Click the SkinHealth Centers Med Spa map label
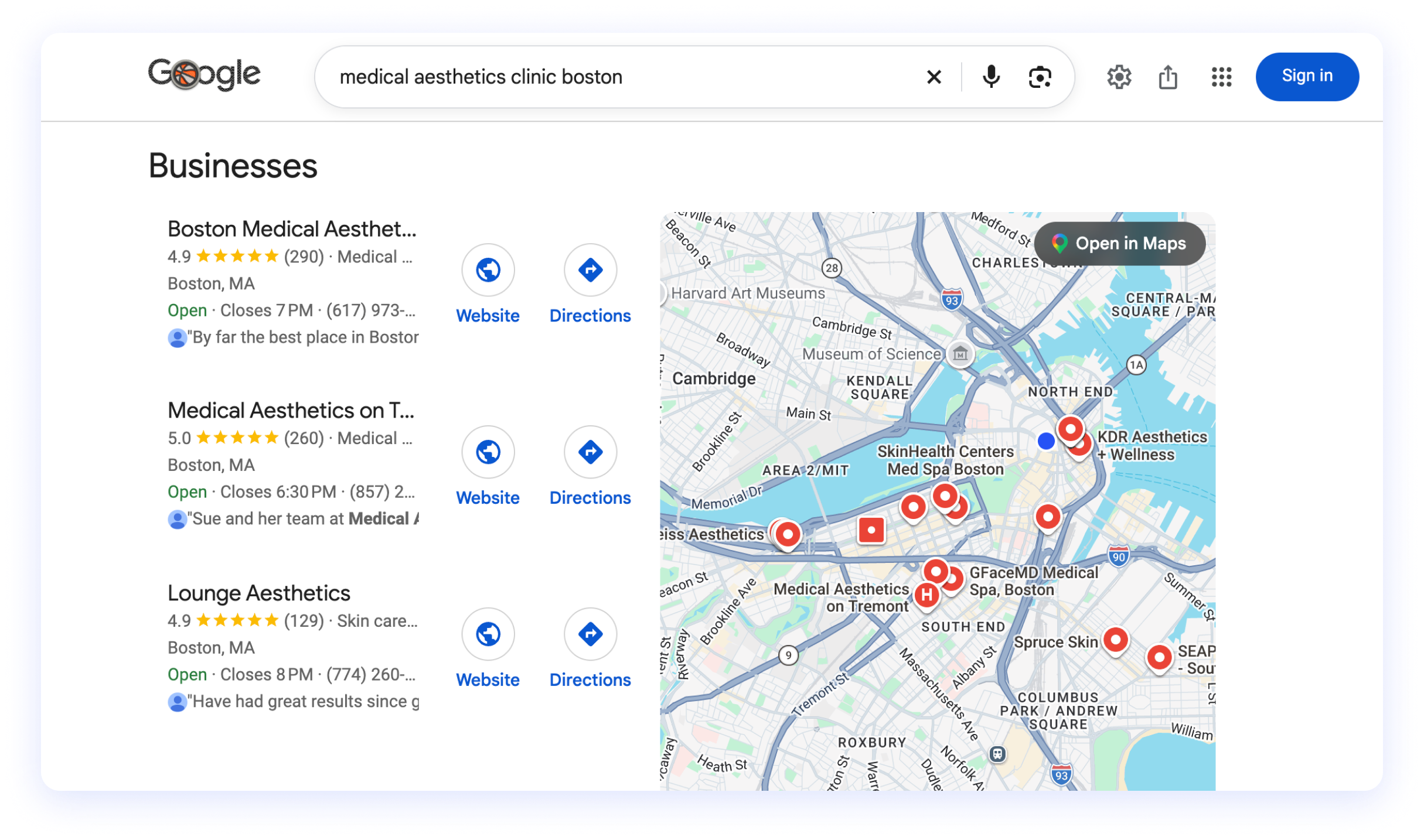Image resolution: width=1424 pixels, height=840 pixels. (944, 460)
